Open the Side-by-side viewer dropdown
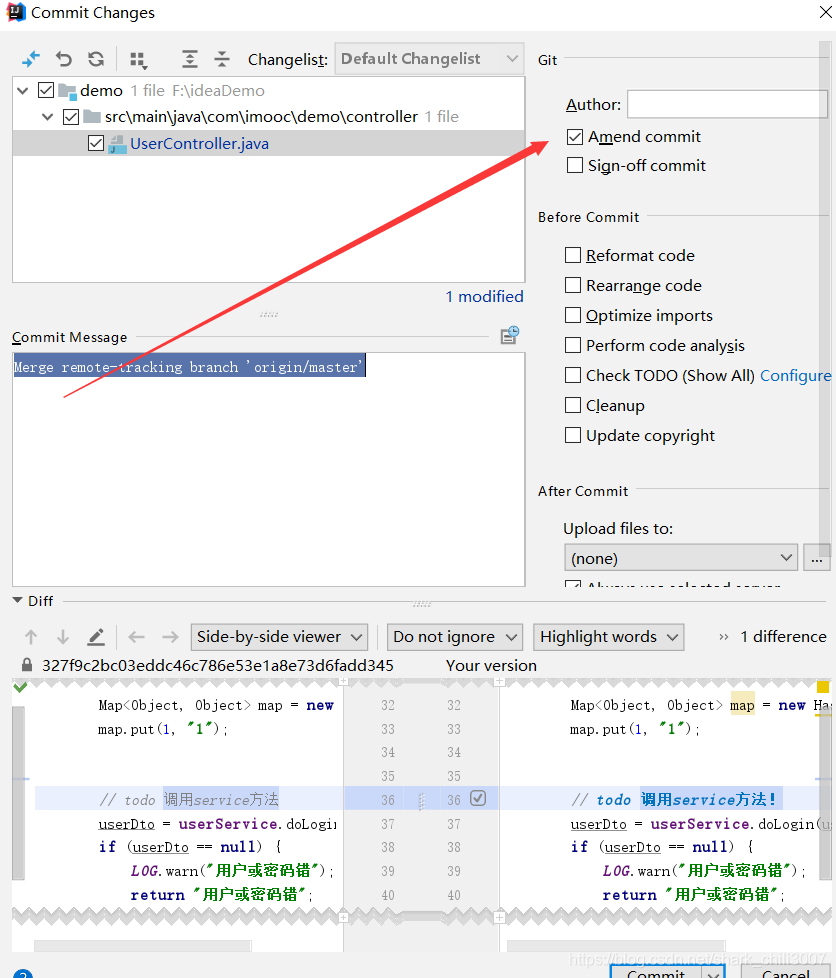Viewport: 836px width, 978px height. [x=279, y=637]
